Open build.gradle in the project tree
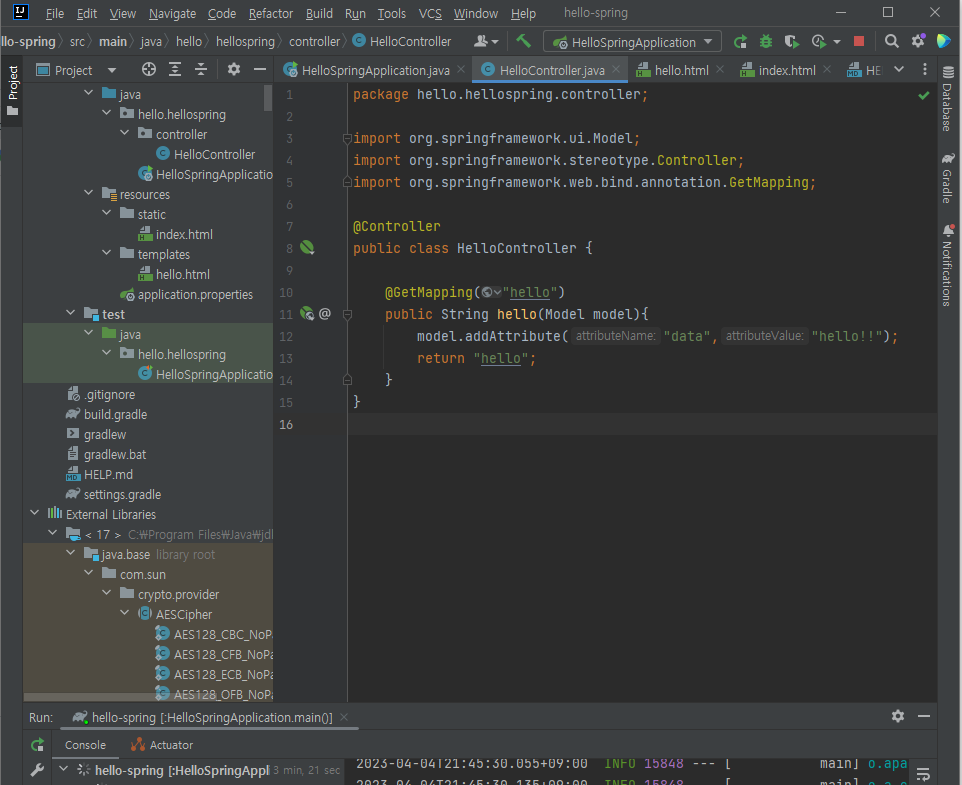This screenshot has width=962, height=785. [115, 414]
